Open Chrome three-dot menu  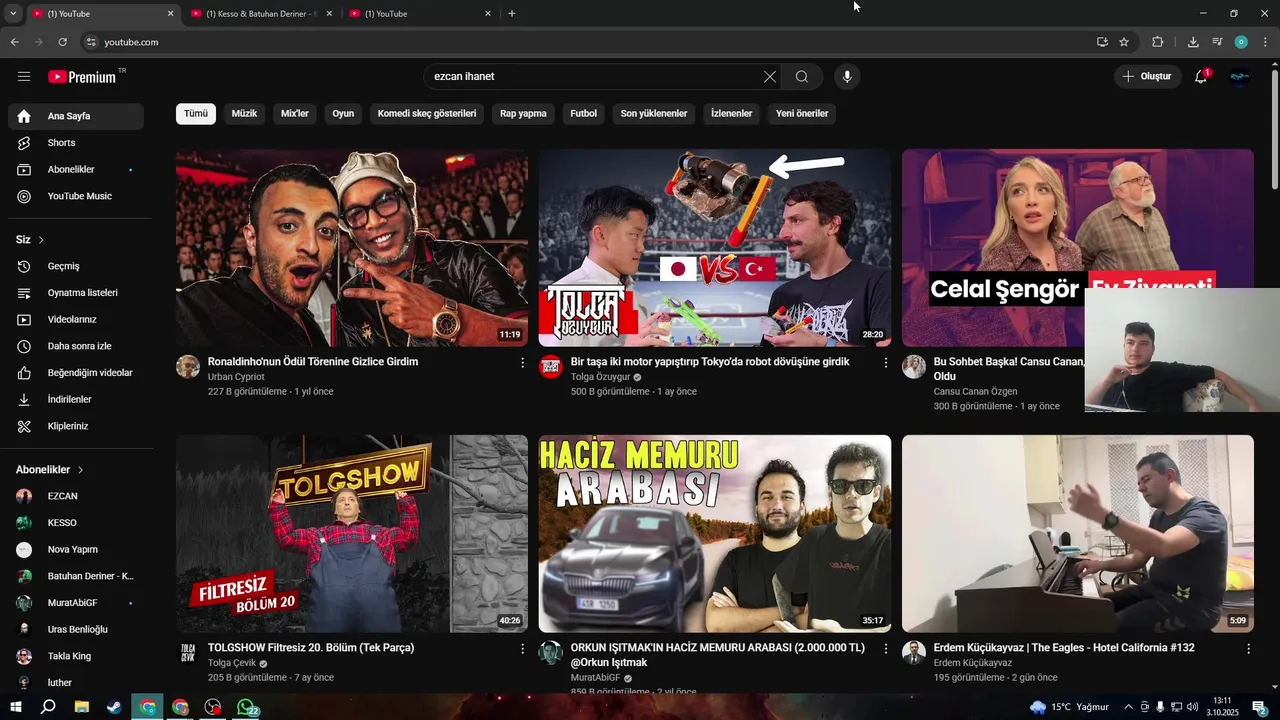[x=1266, y=42]
